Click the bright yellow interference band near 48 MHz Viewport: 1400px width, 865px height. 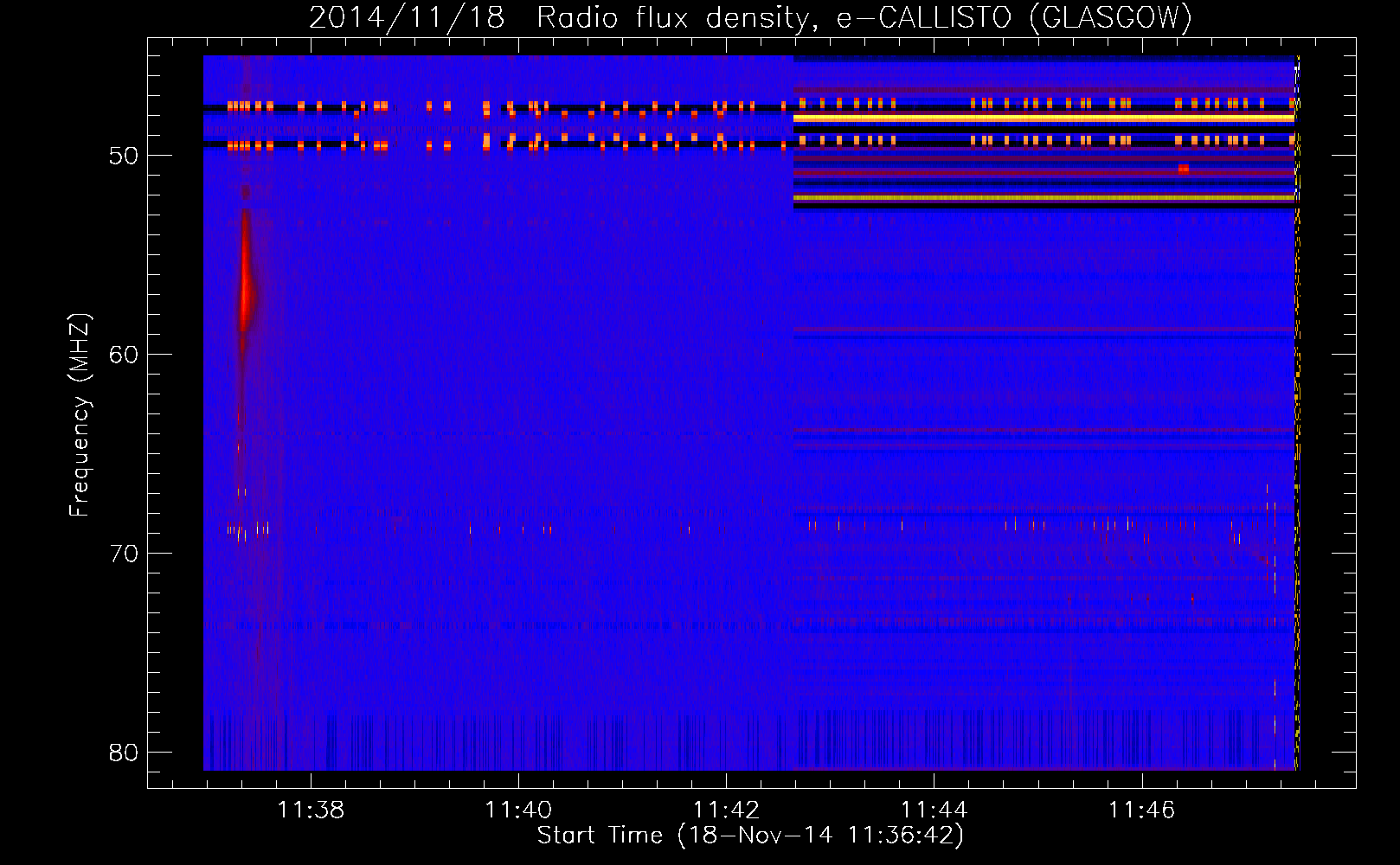(1044, 118)
